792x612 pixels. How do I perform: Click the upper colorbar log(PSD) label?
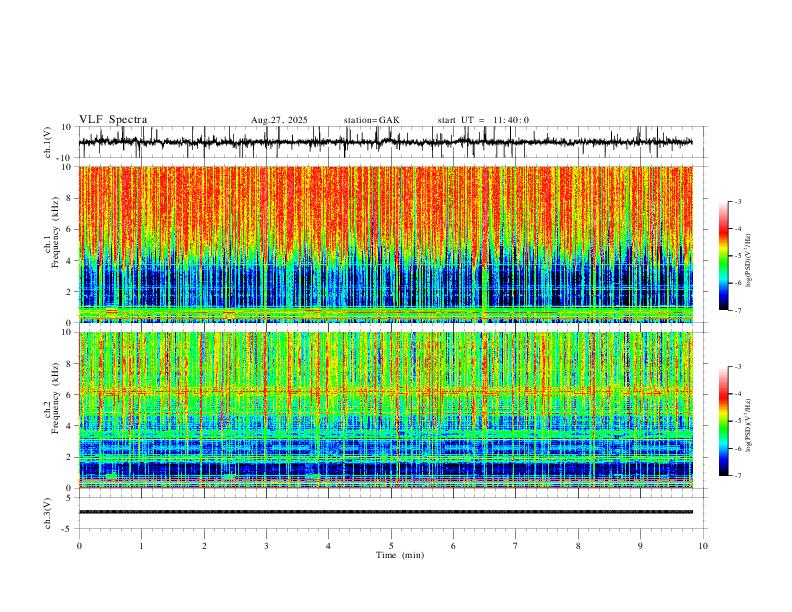tap(749, 261)
